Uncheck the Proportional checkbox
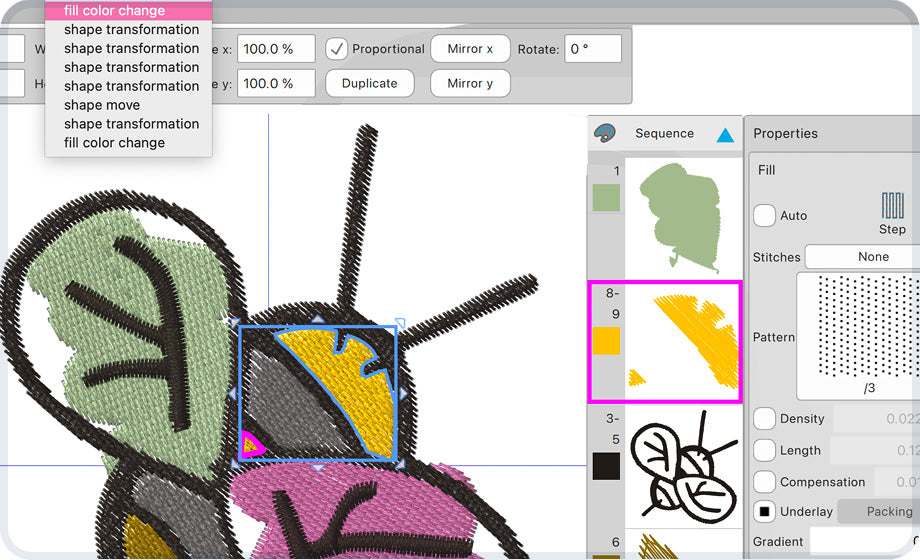 tap(338, 49)
